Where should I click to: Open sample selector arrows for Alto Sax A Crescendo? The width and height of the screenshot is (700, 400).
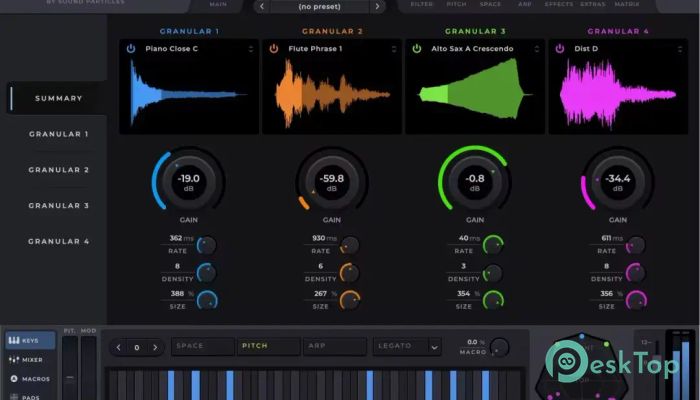tap(537, 49)
